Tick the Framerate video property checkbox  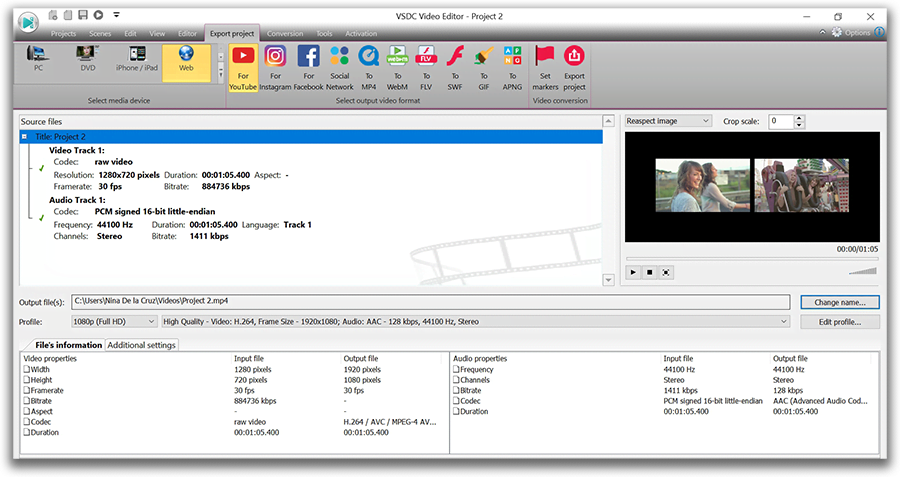[26, 390]
